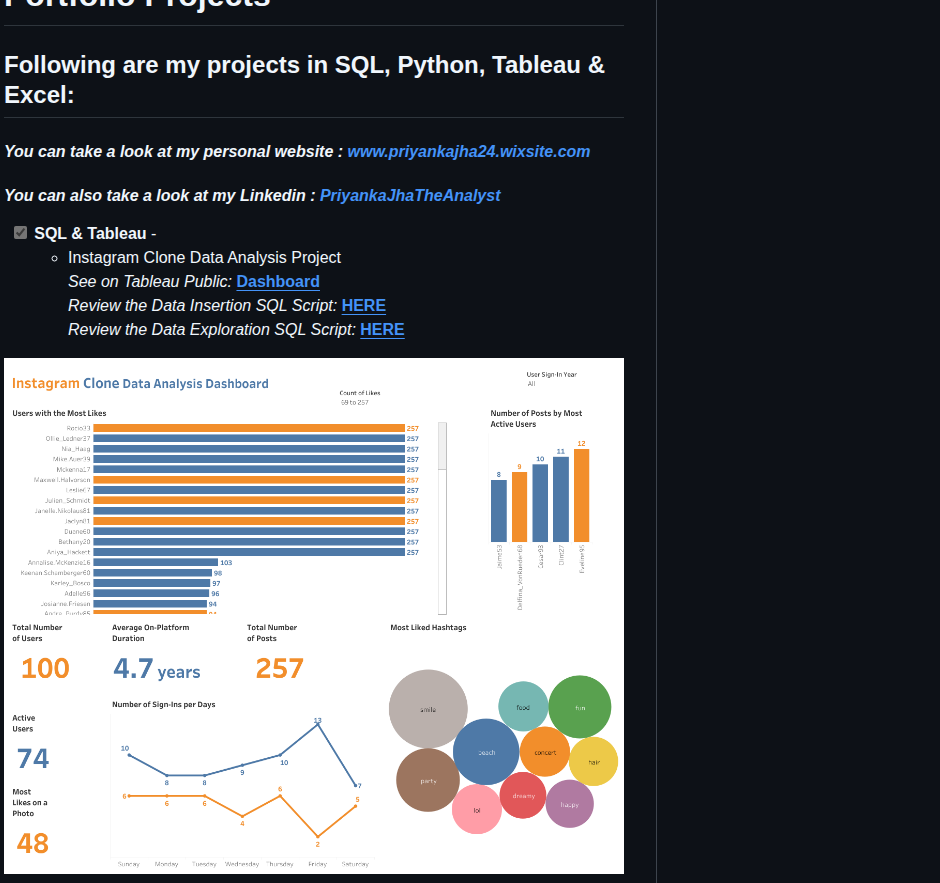Viewport: 940px width, 883px height.
Task: Click the teal 'food' hashtag bubble
Action: coord(523,707)
